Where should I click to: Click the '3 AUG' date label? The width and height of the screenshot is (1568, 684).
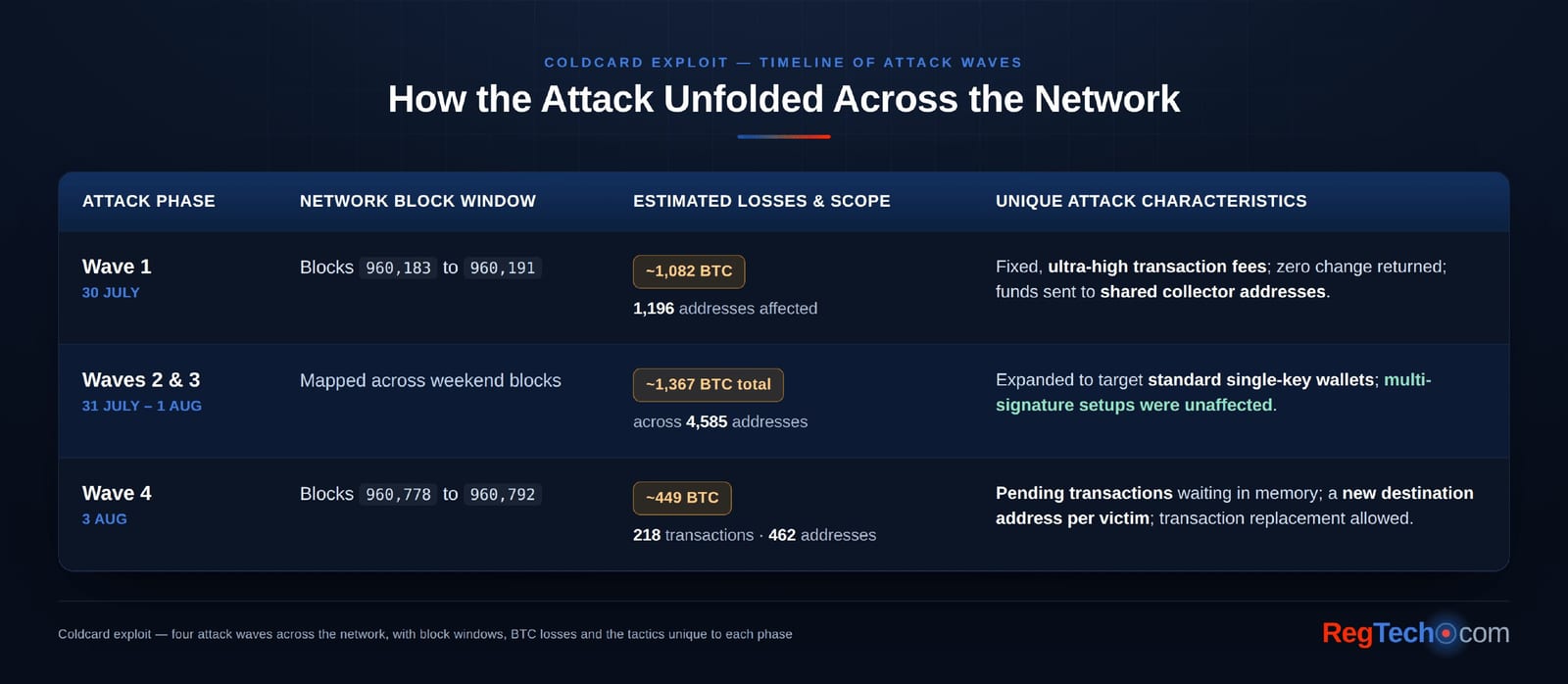pos(105,519)
